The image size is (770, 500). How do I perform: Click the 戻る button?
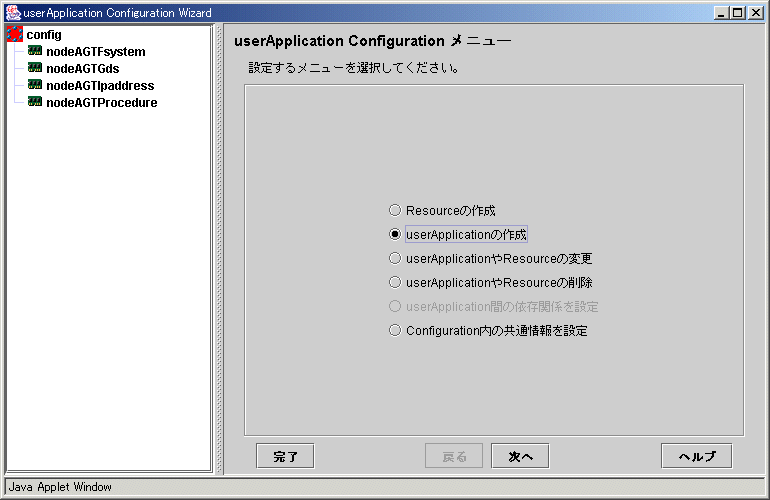point(454,456)
